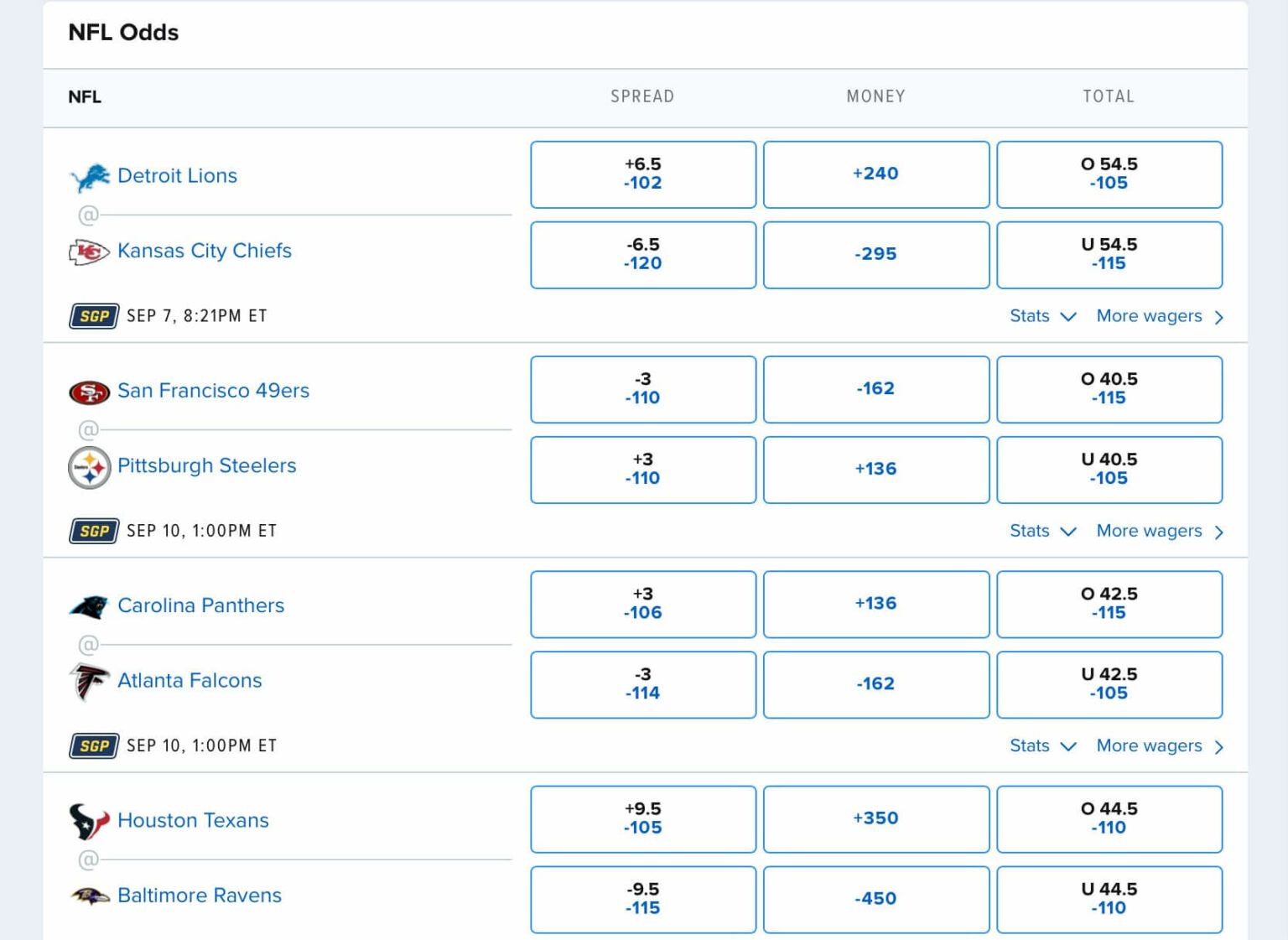The width and height of the screenshot is (1288, 940).
Task: Open the Carolina Panthers team link
Action: 201,605
